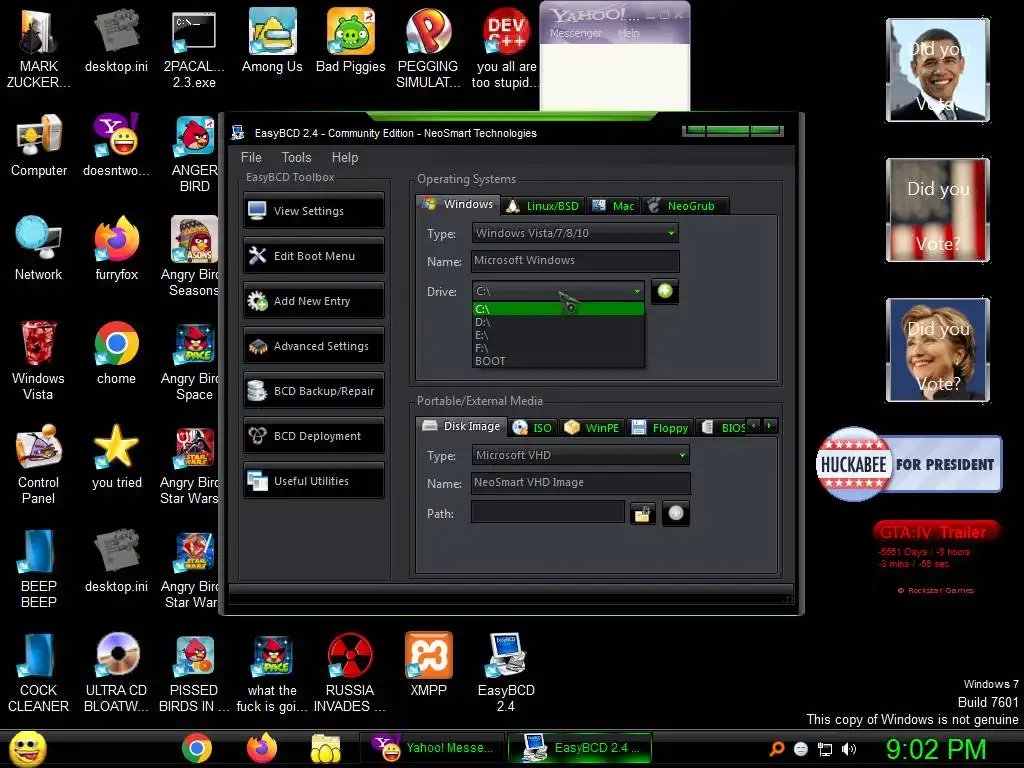
Task: Open BCD Deployment section
Action: pos(313,436)
